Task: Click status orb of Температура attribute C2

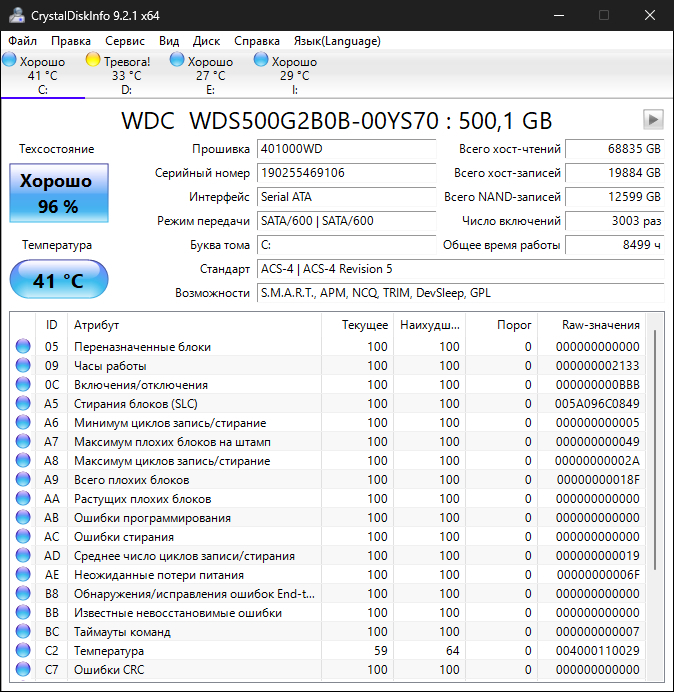Action: [x=23, y=651]
